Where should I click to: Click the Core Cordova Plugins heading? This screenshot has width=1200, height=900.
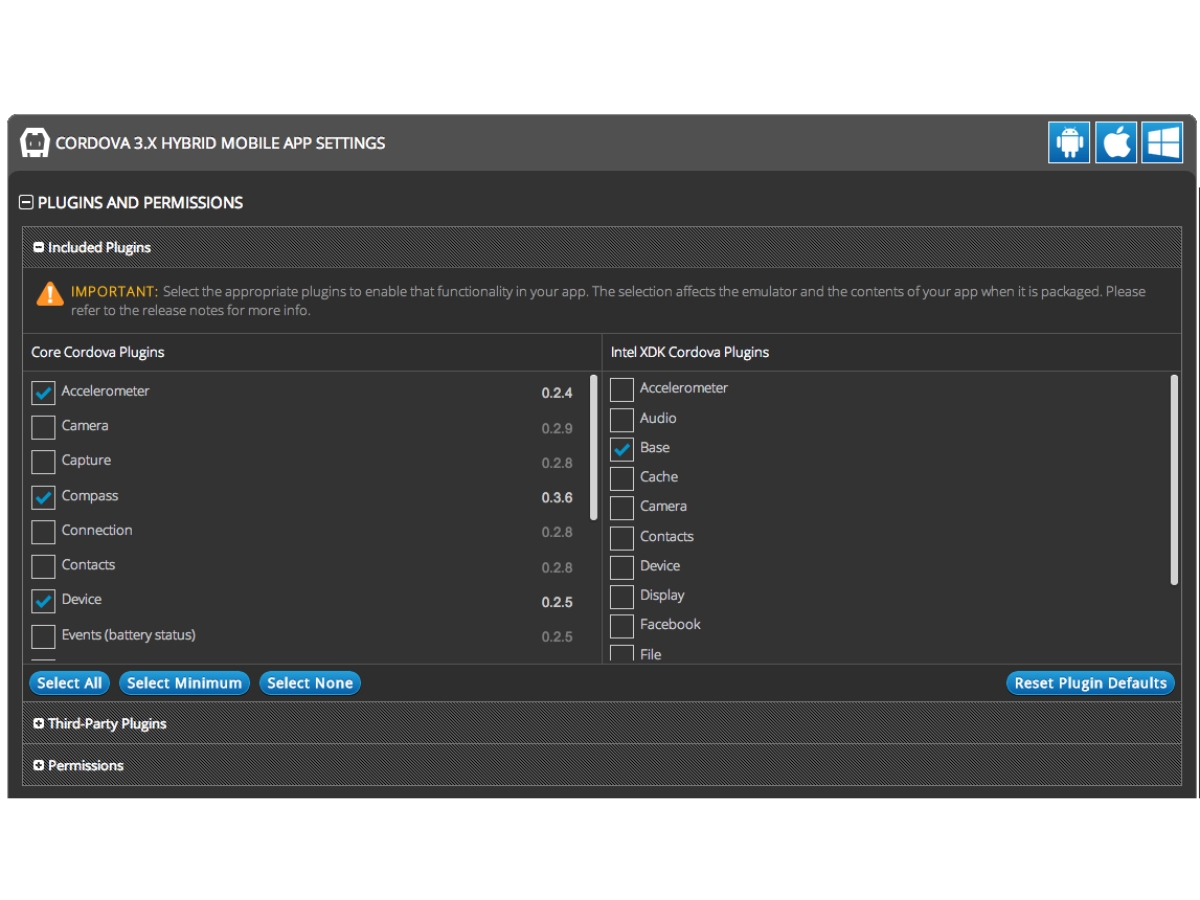point(98,352)
